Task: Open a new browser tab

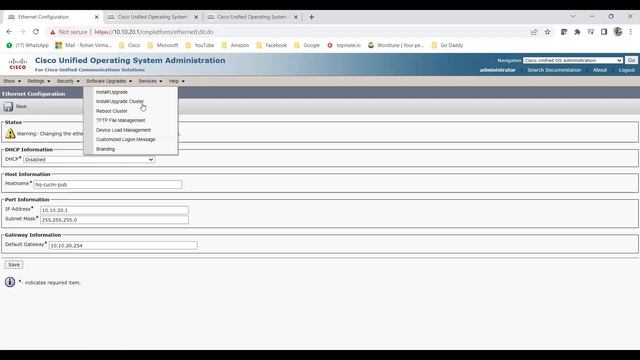Action: 311,17
